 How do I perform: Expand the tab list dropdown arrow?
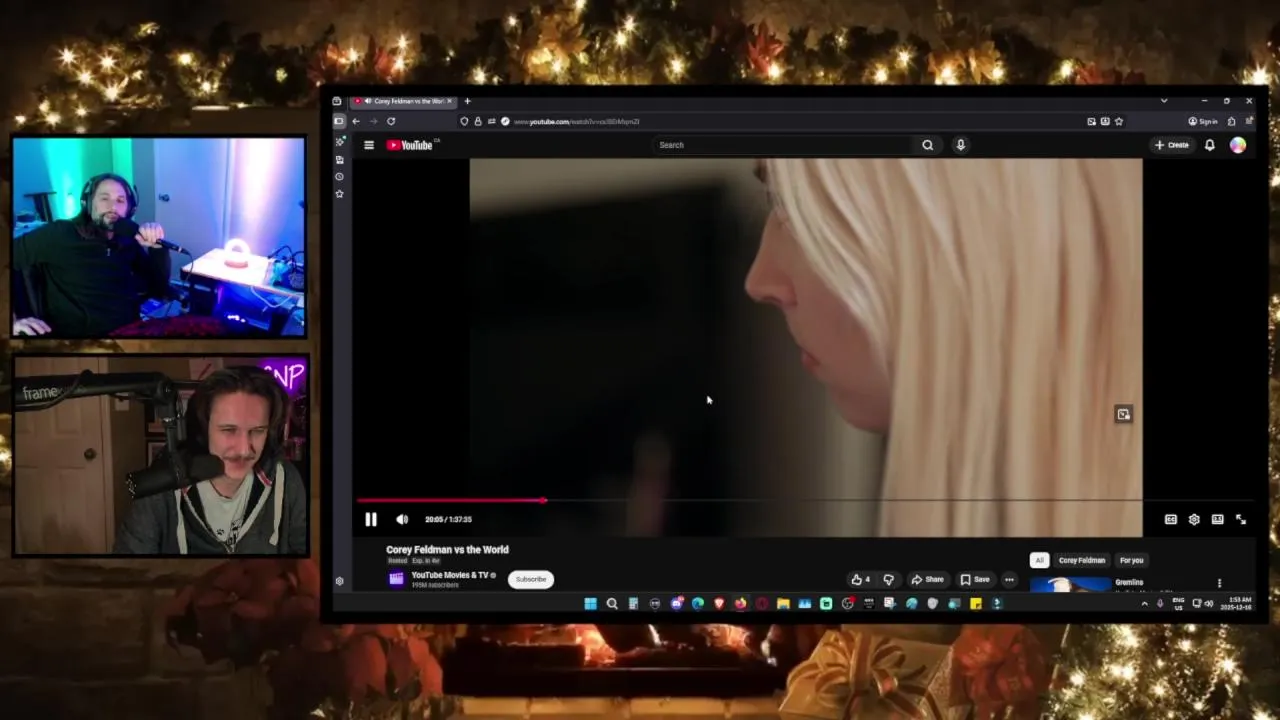tap(1164, 101)
